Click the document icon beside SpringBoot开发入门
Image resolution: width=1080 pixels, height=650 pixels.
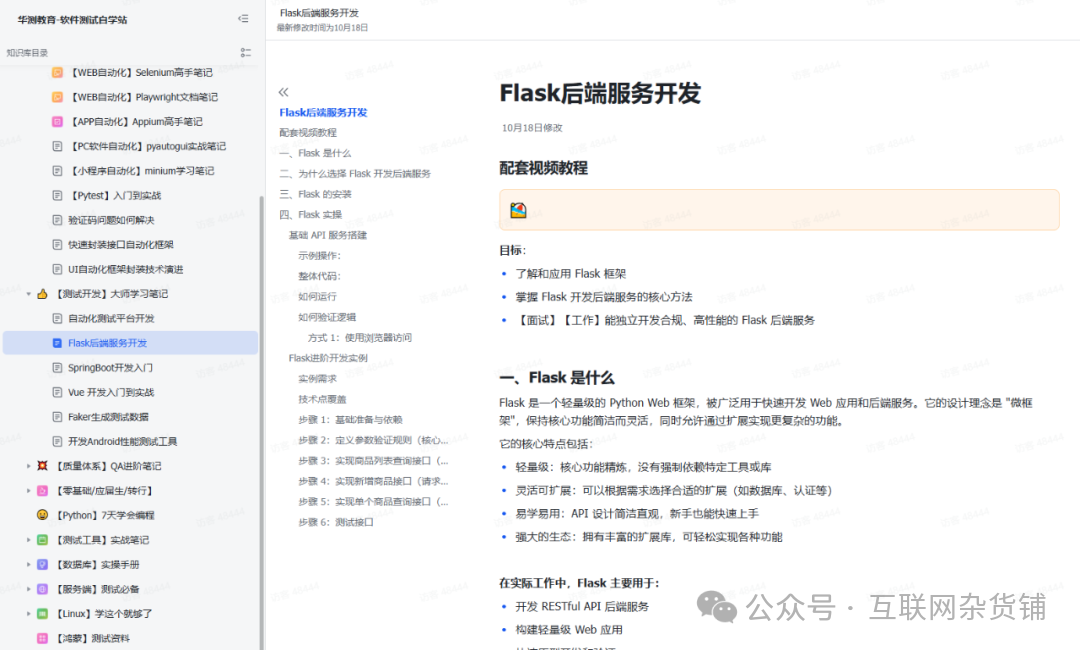click(x=57, y=368)
